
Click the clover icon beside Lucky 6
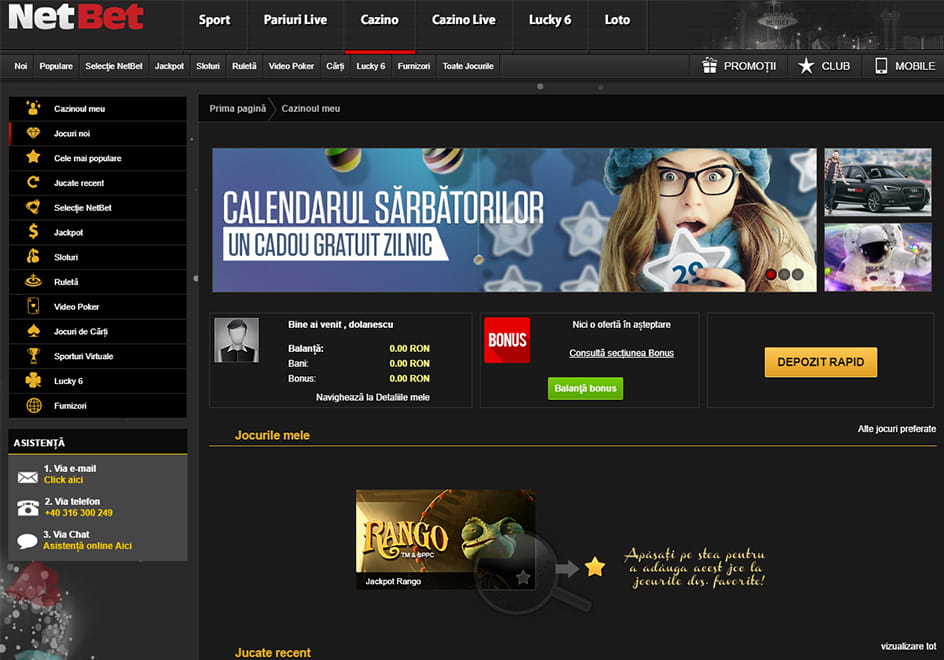[x=33, y=380]
